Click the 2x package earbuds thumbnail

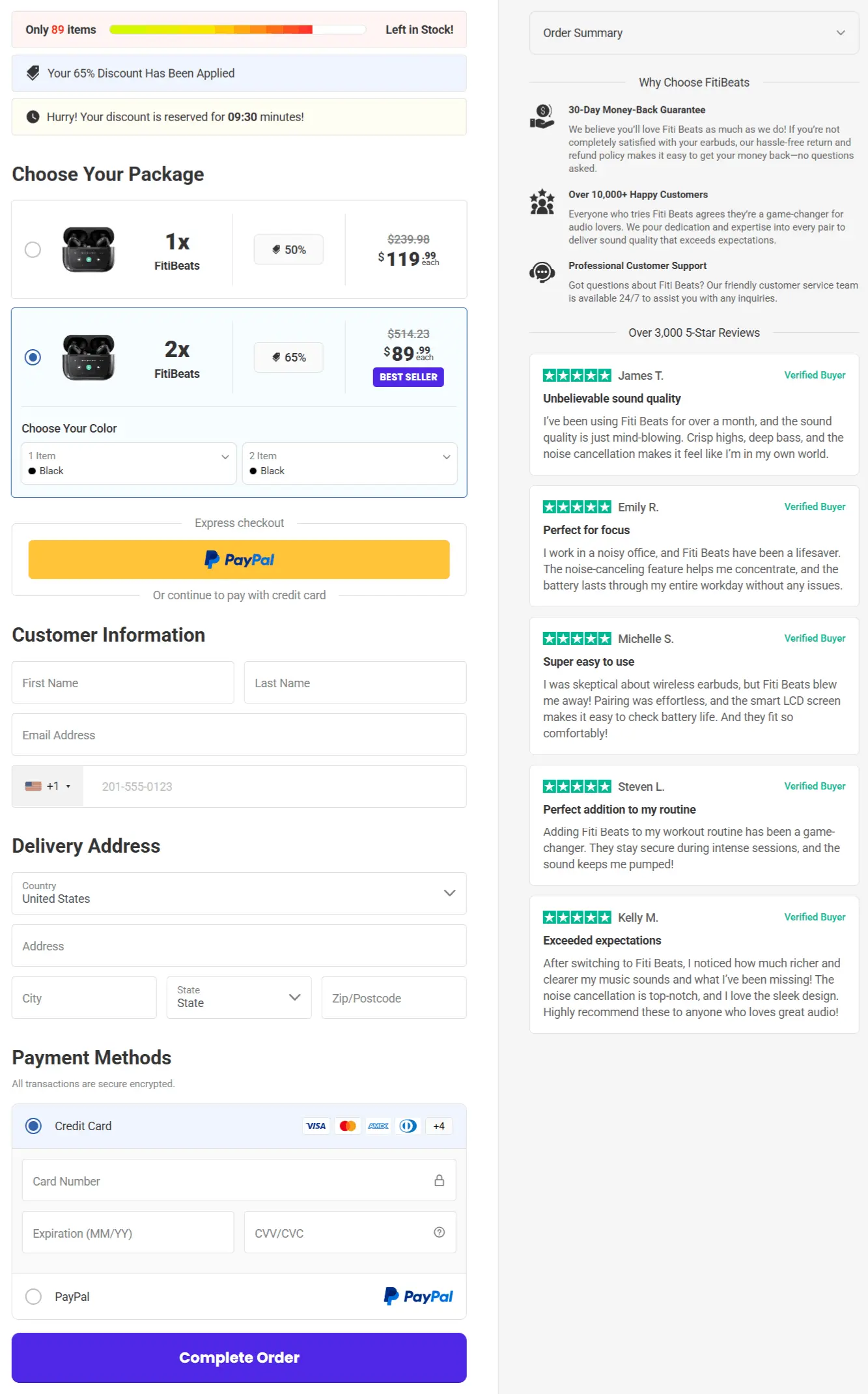[89, 357]
